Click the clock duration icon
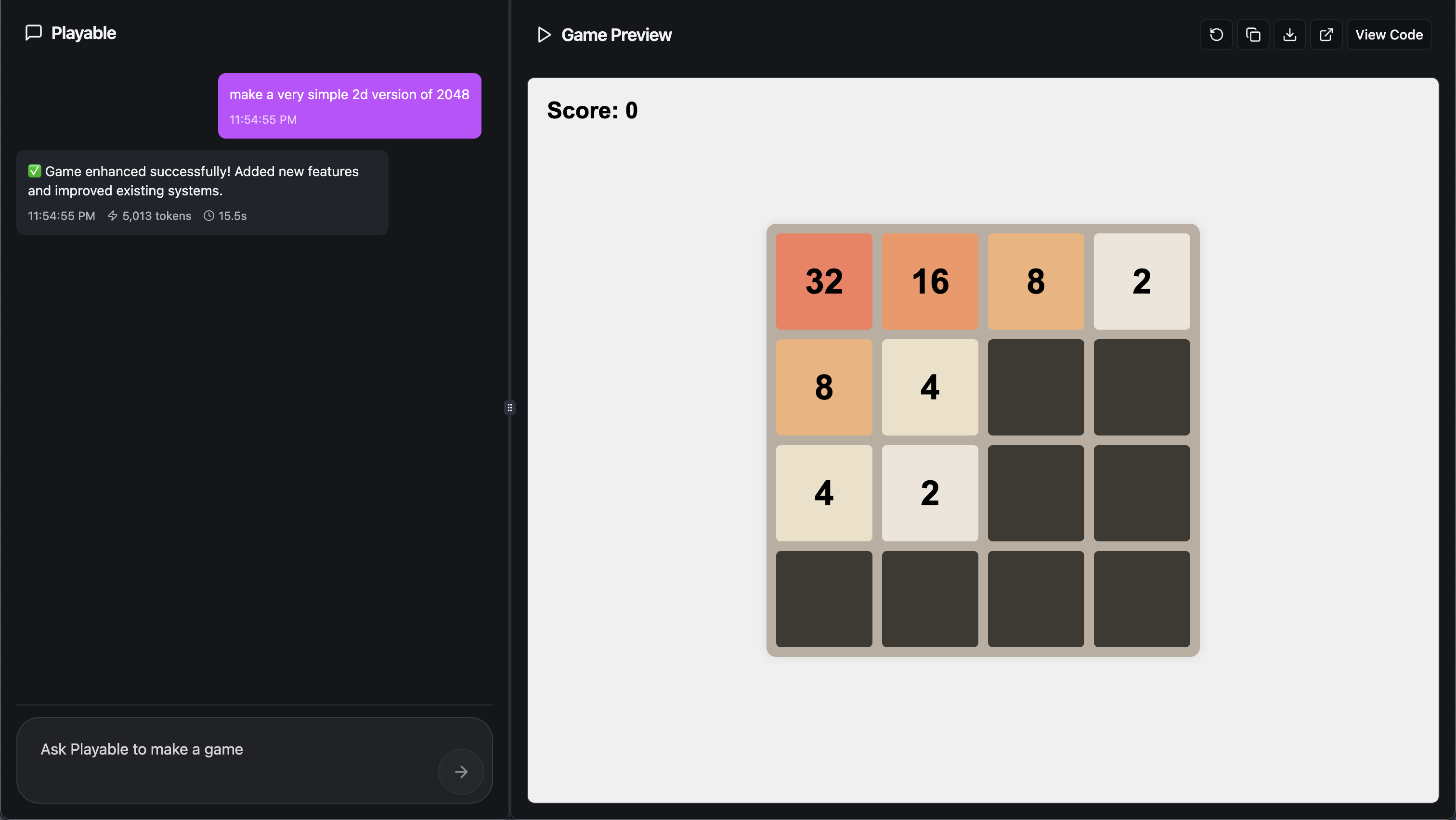 (208, 216)
